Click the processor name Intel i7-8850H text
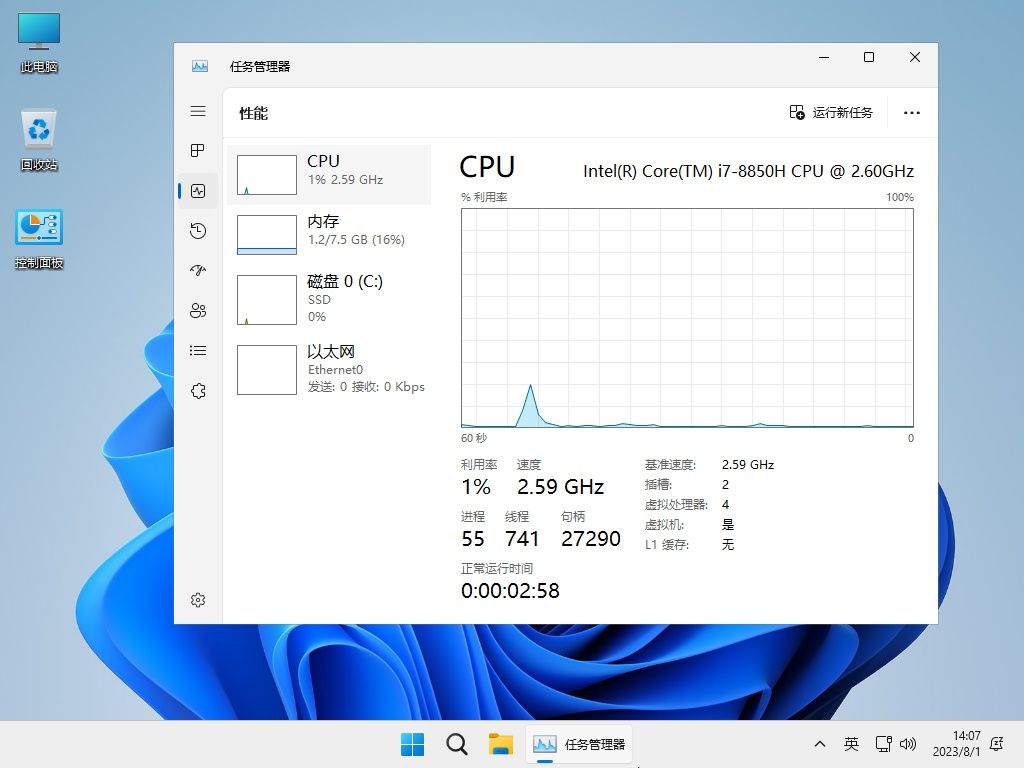 (748, 171)
